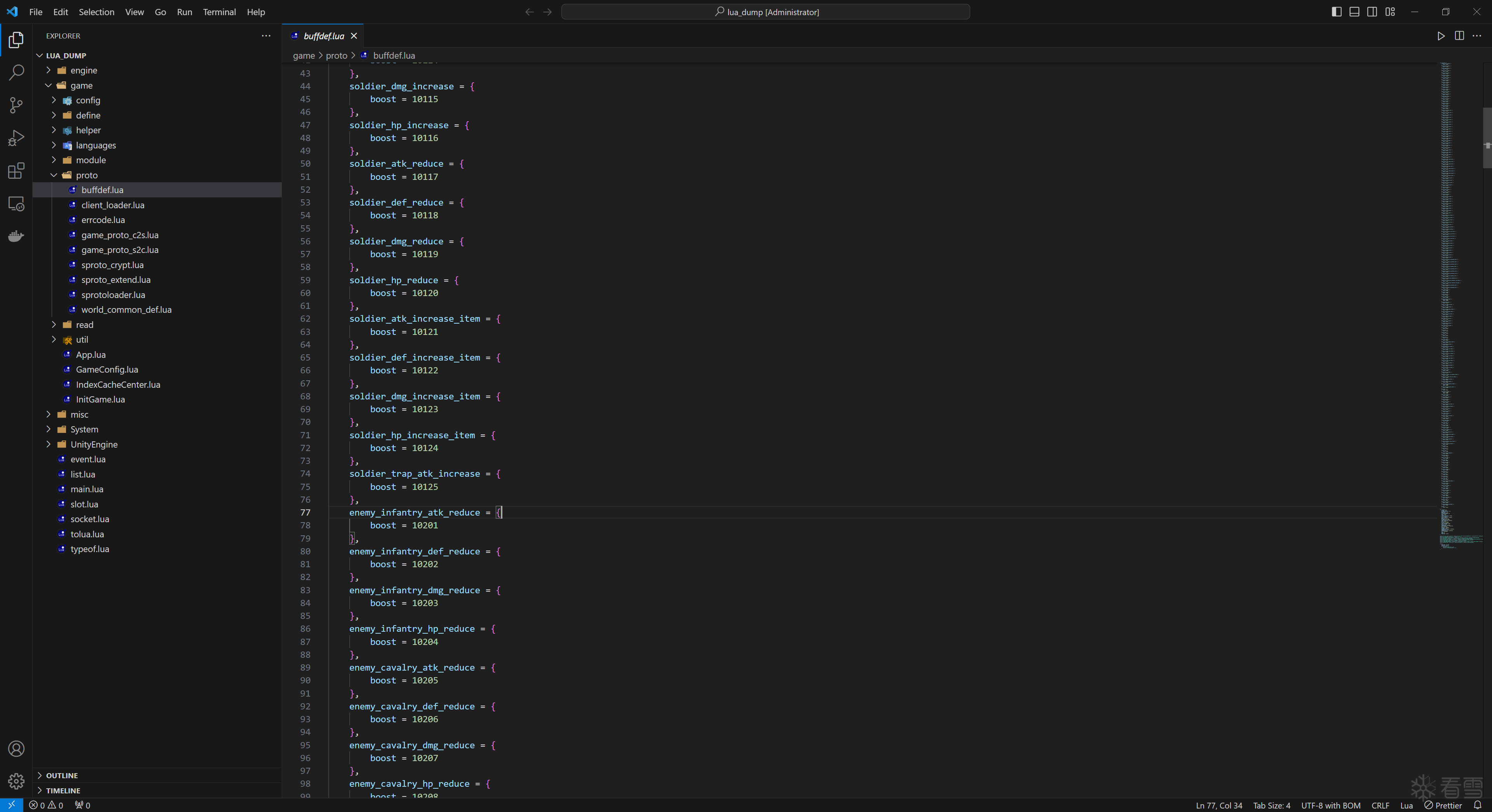Open the Source Control view
Viewport: 1492px width, 812px height.
coord(16,105)
